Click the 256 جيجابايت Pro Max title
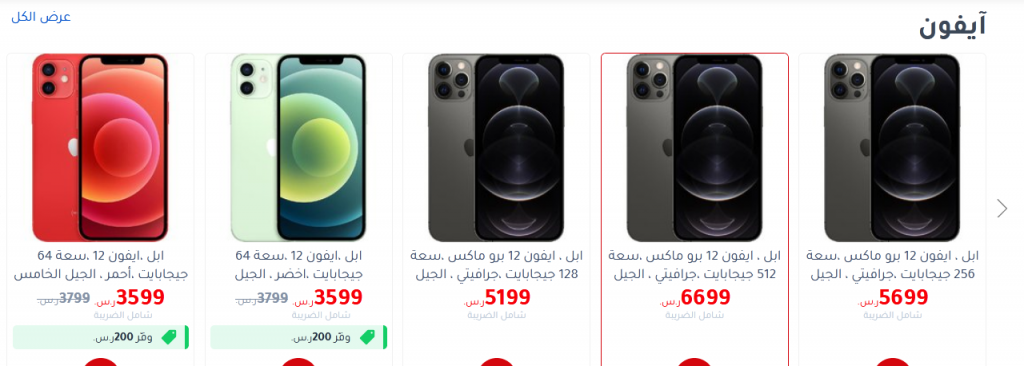1024x366 pixels. pos(892,265)
